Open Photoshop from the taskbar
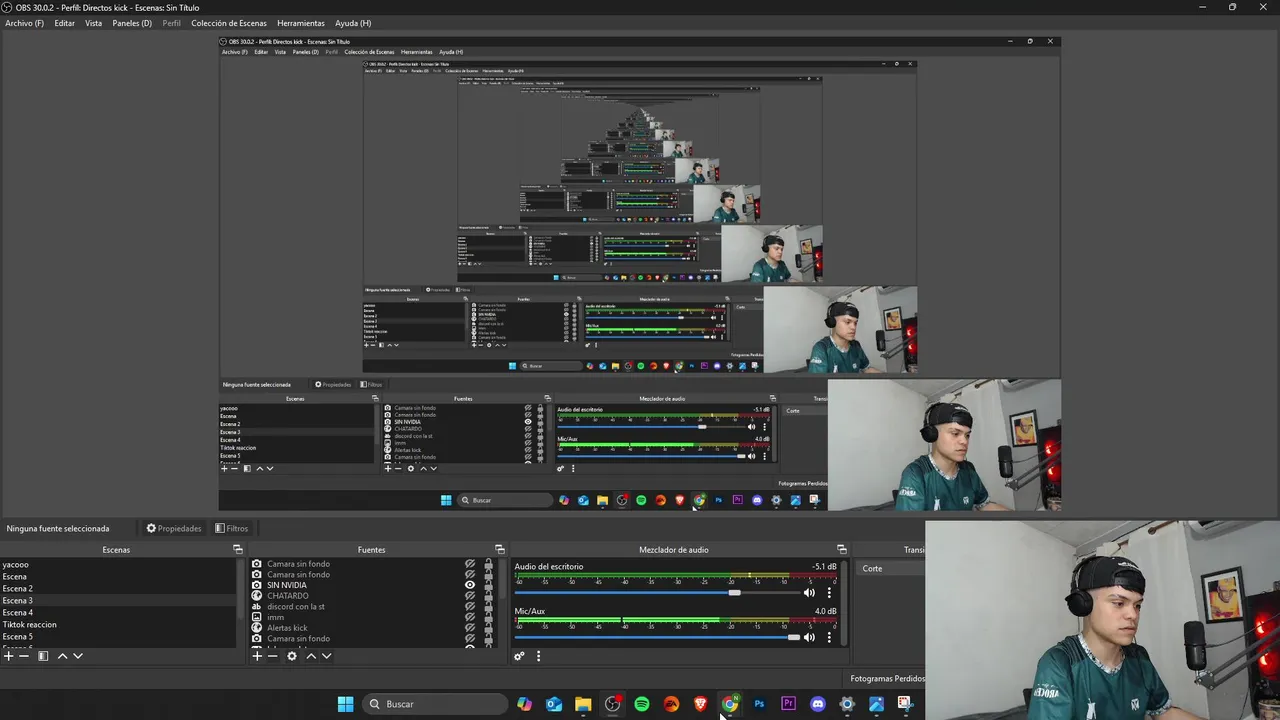1280x720 pixels. coord(759,704)
